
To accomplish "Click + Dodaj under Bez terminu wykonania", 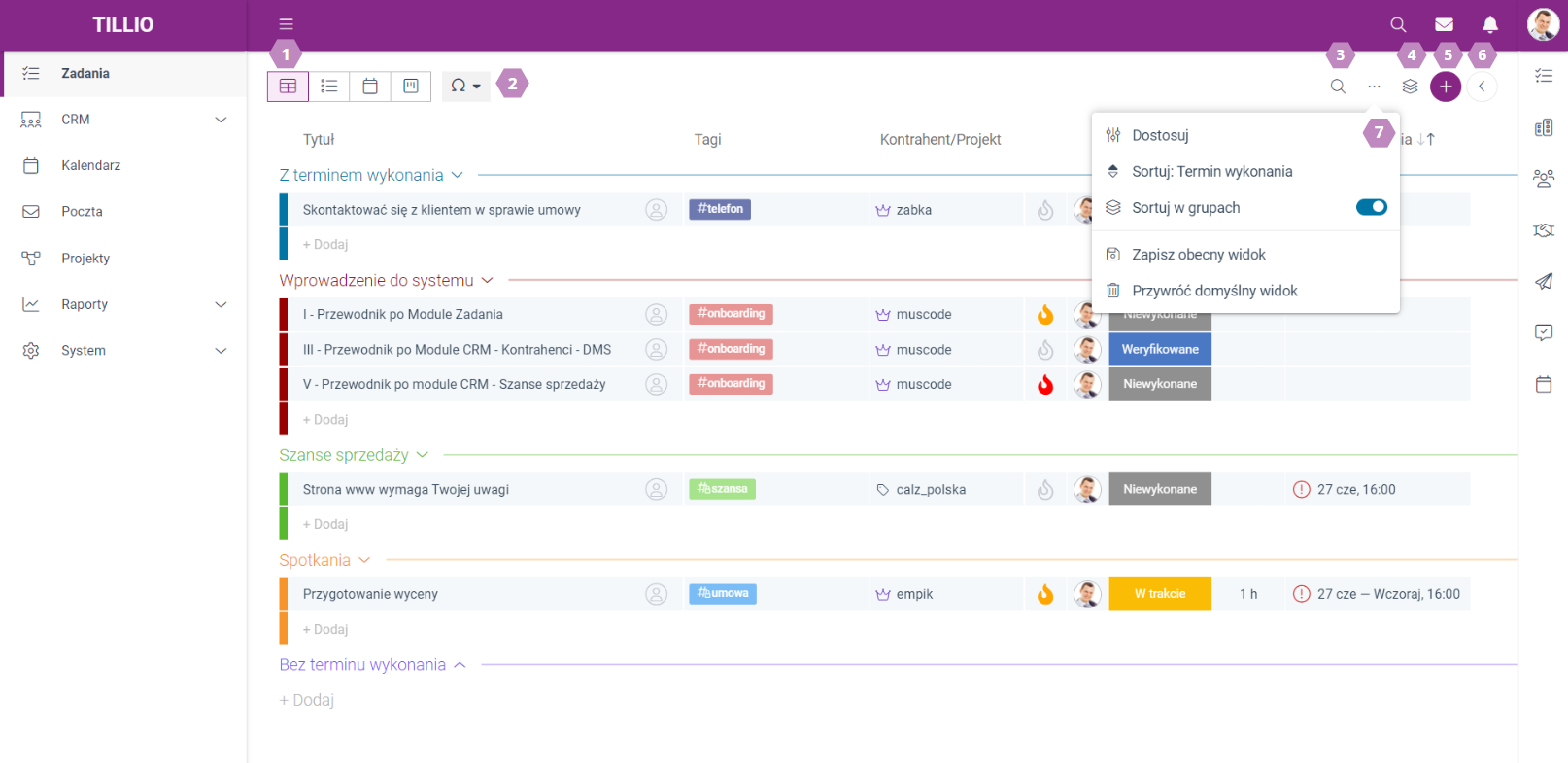I will tap(307, 700).
